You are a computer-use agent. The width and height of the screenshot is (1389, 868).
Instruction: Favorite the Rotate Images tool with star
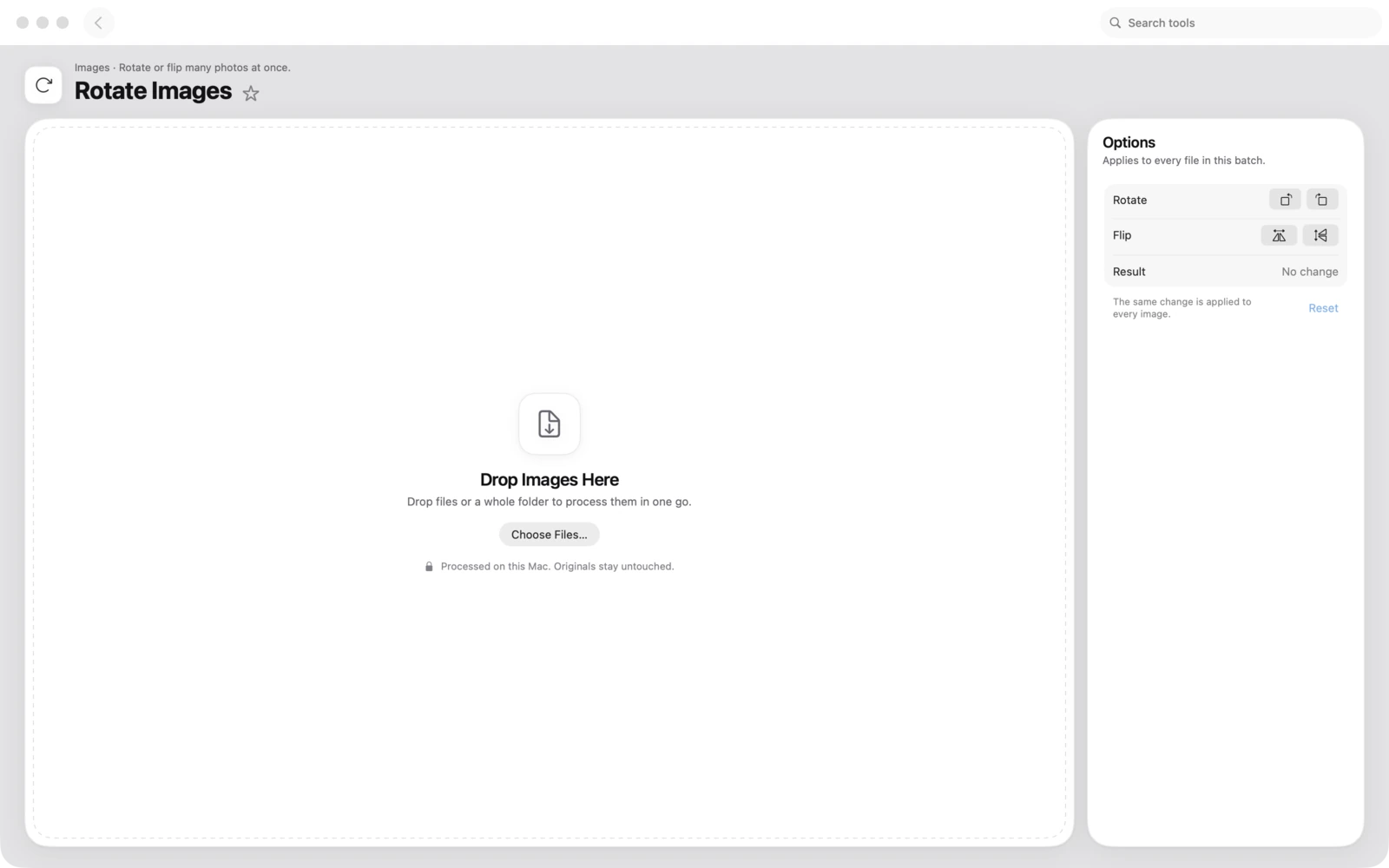pos(251,93)
